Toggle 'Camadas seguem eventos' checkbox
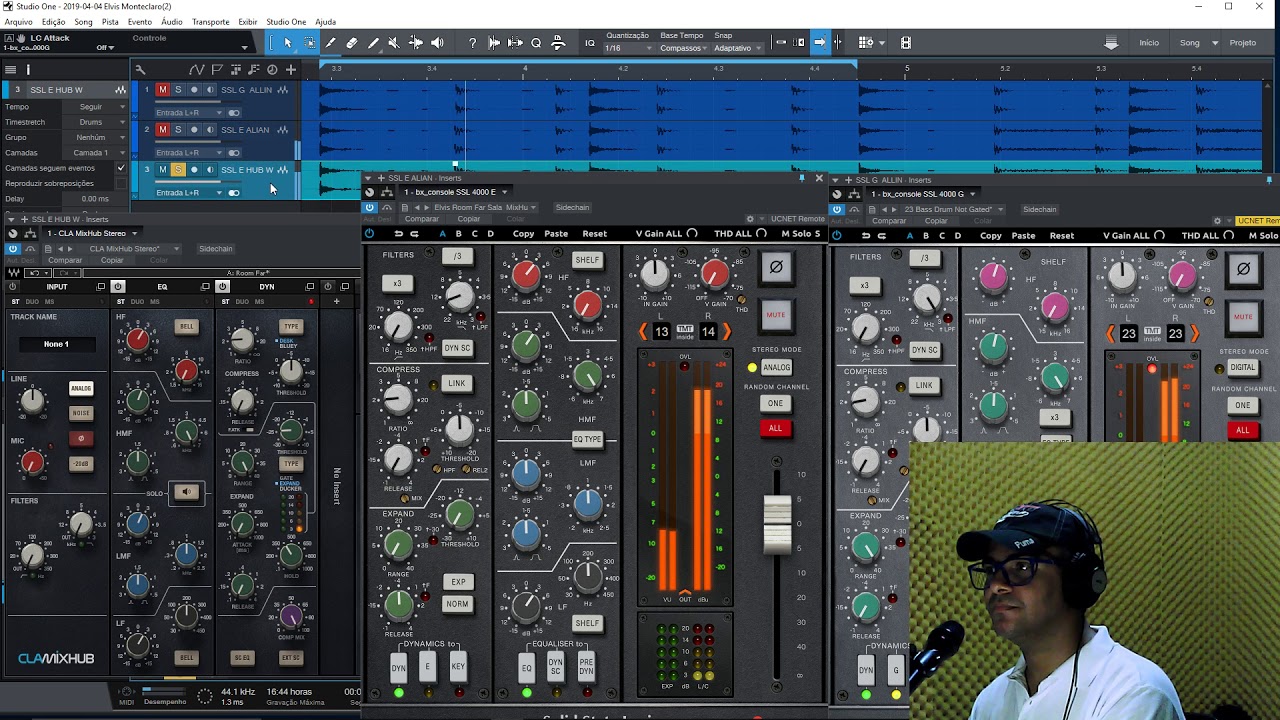Screen dimensions: 1280x720 pos(121,168)
